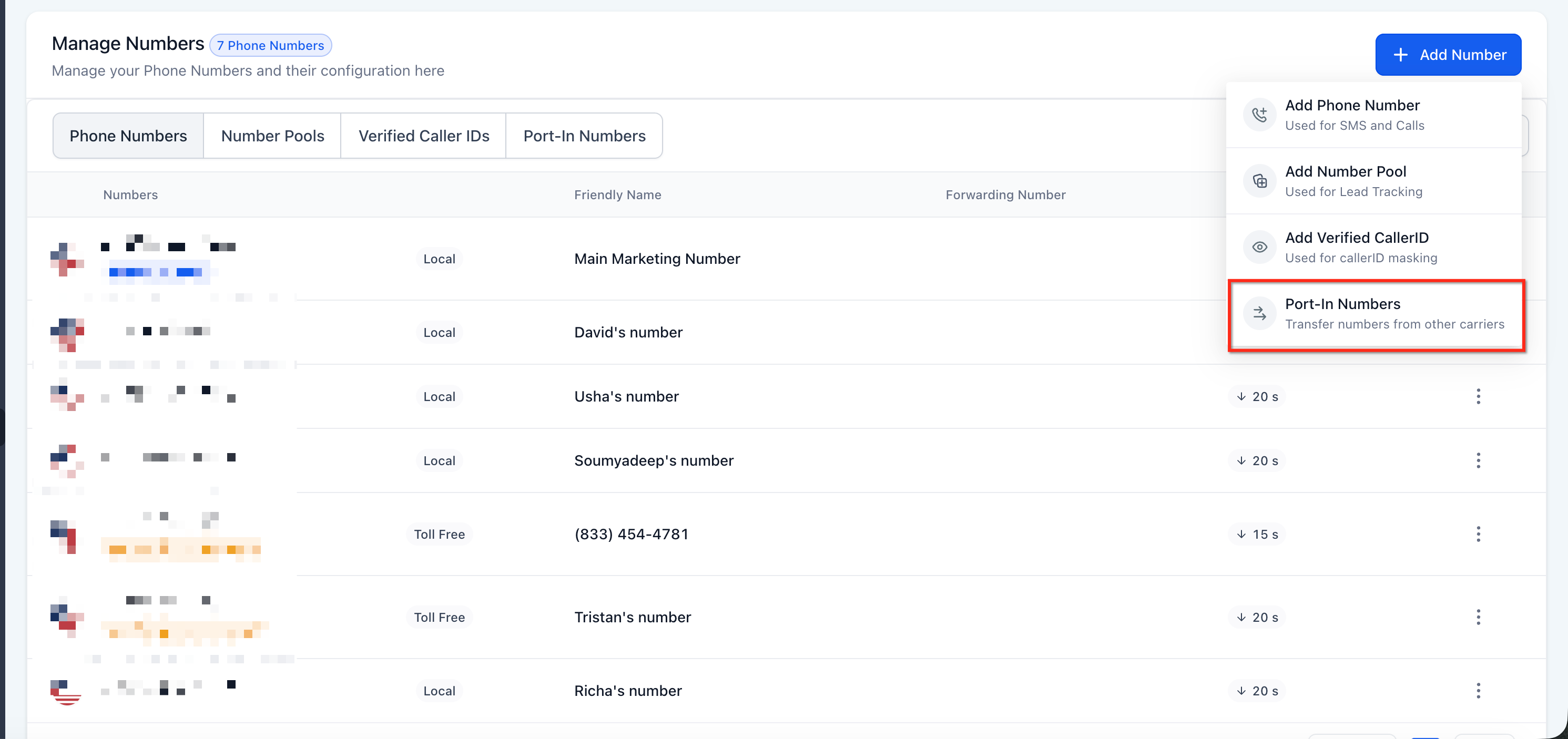Click the 20 s badge for Richa's number

click(1256, 690)
